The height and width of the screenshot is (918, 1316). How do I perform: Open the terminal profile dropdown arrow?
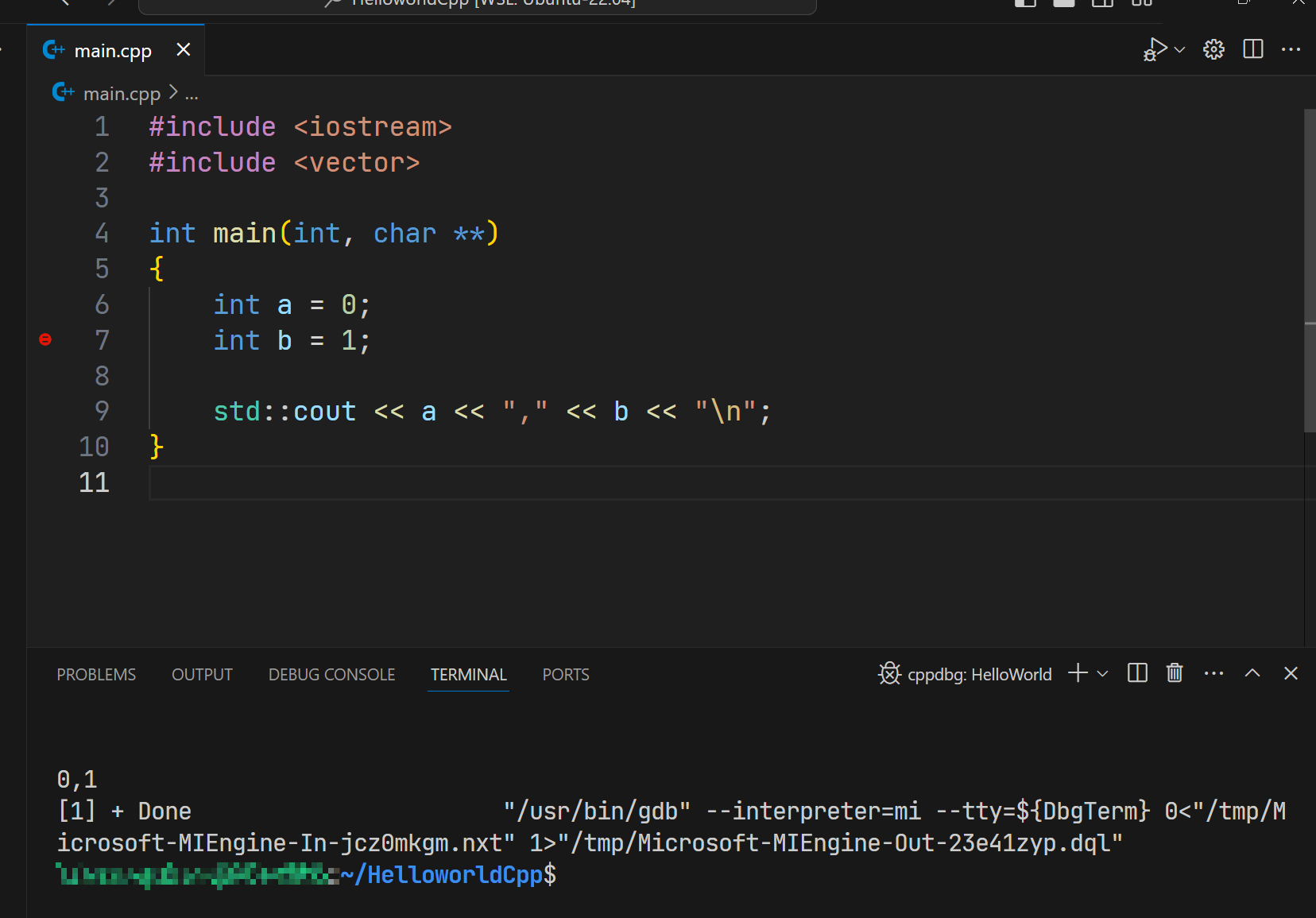coord(1101,673)
